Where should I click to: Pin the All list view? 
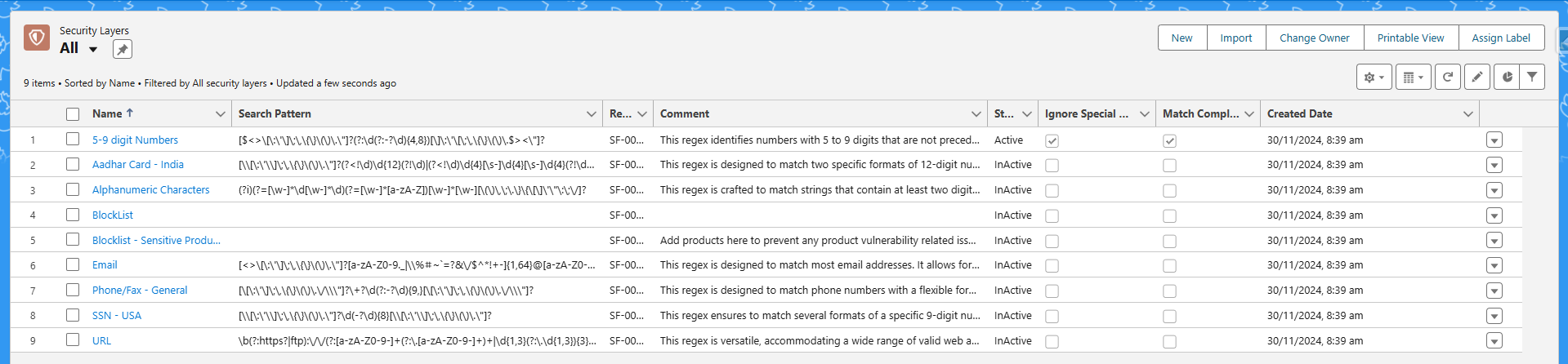[x=122, y=50]
